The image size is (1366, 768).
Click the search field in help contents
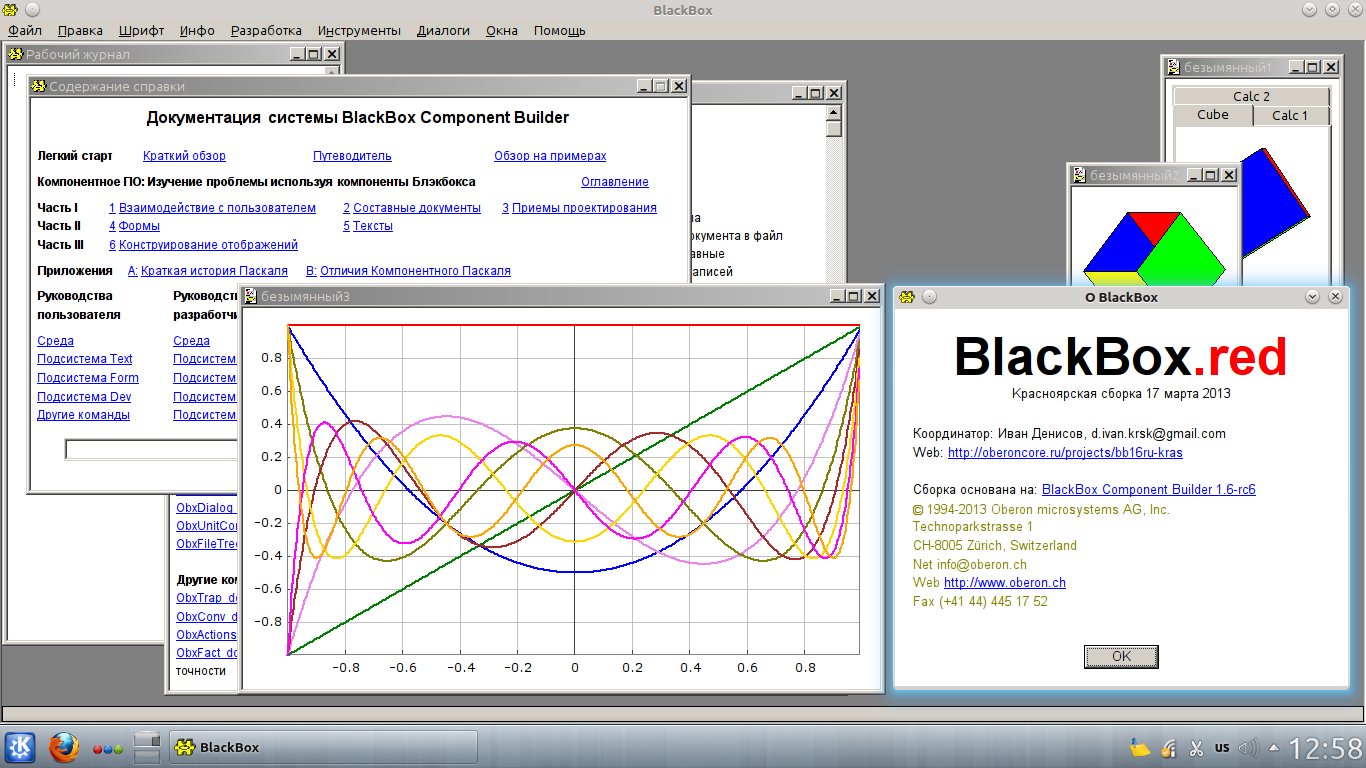click(x=150, y=450)
